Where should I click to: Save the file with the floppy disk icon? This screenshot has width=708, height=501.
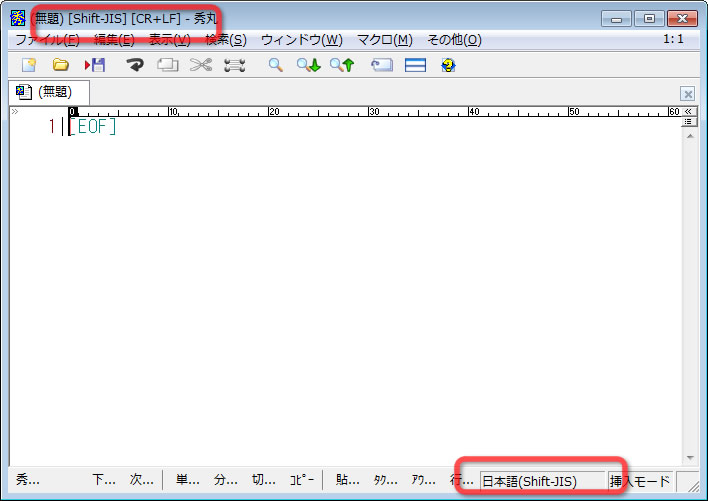(x=95, y=65)
